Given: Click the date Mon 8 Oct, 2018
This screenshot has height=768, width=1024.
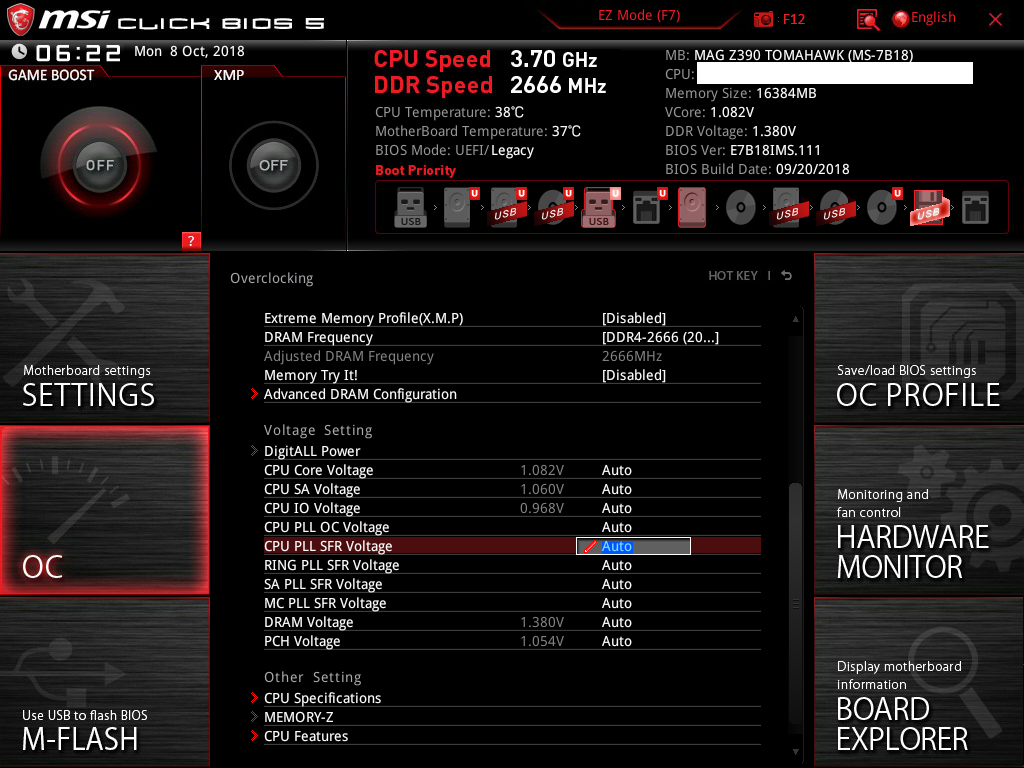Looking at the screenshot, I should pyautogui.click(x=189, y=51).
